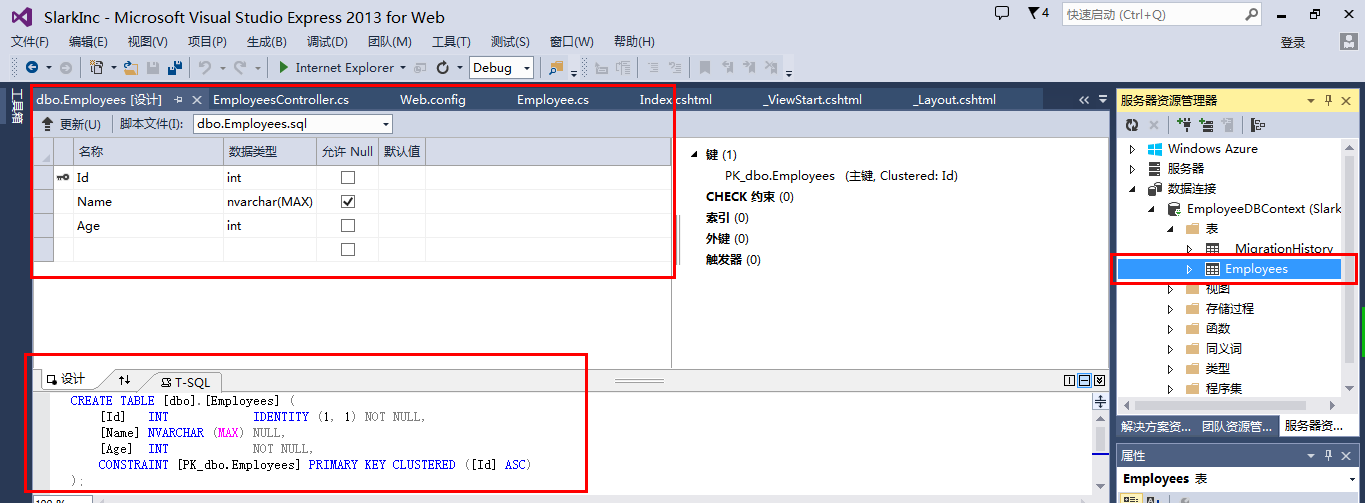Viewport: 1365px width, 503px height.
Task: Click the Save All toolbar icon
Action: [175, 68]
